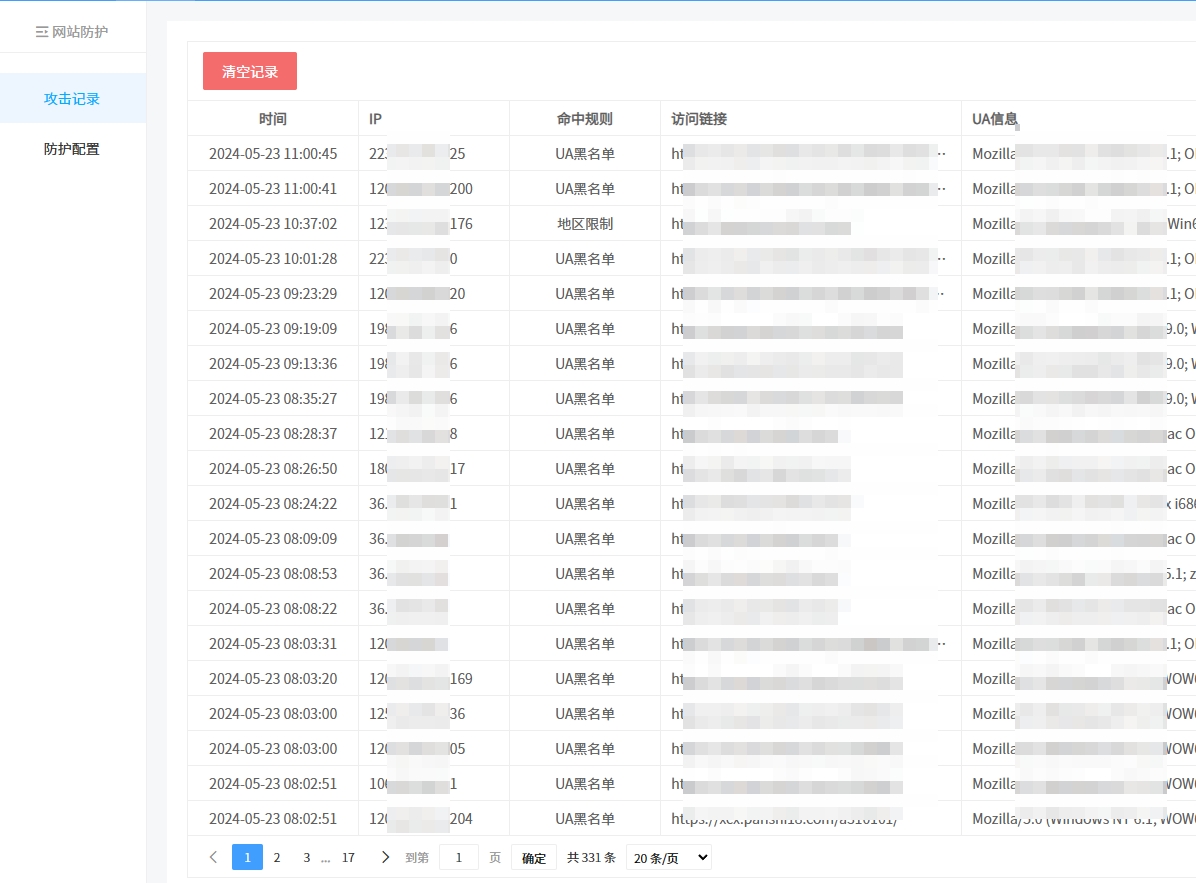The height and width of the screenshot is (883, 1196).
Task: Focus the page number input field
Action: [458, 857]
